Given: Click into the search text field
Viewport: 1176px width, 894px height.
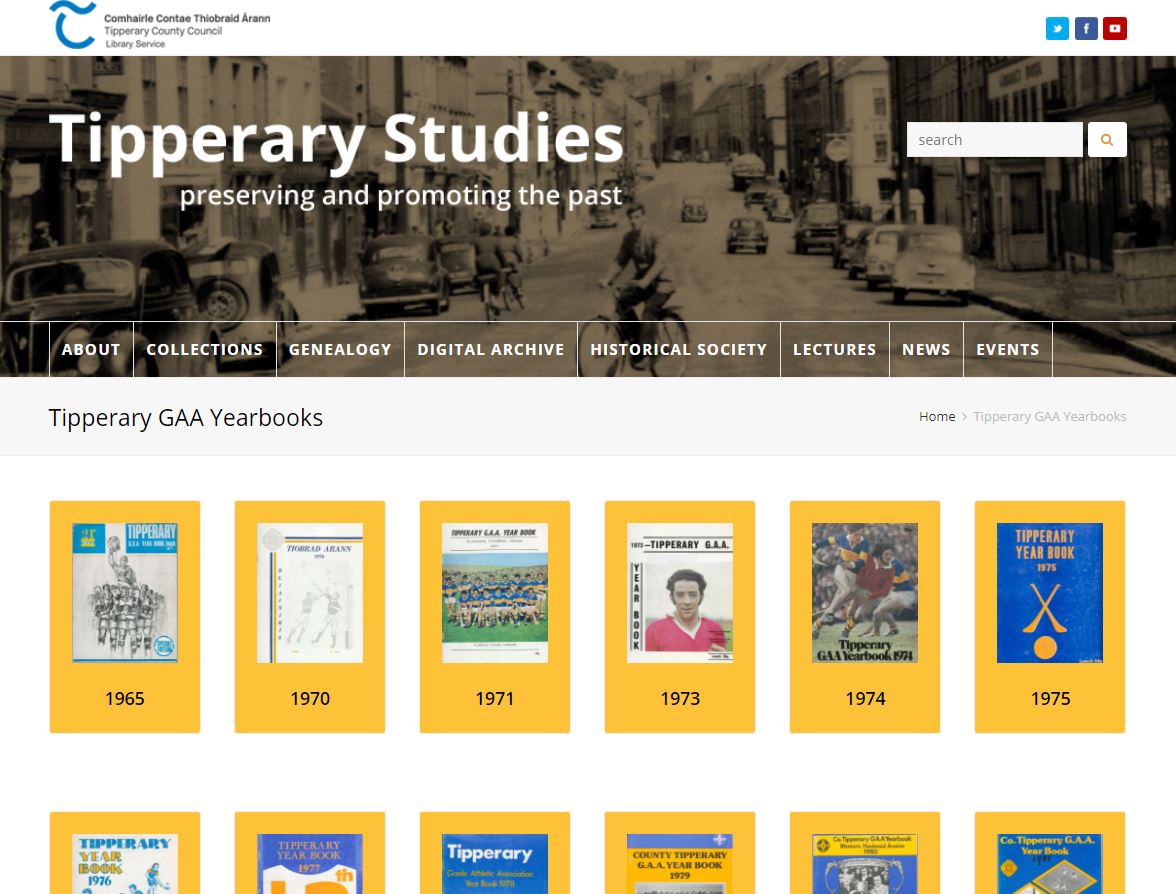Looking at the screenshot, I should pos(994,140).
